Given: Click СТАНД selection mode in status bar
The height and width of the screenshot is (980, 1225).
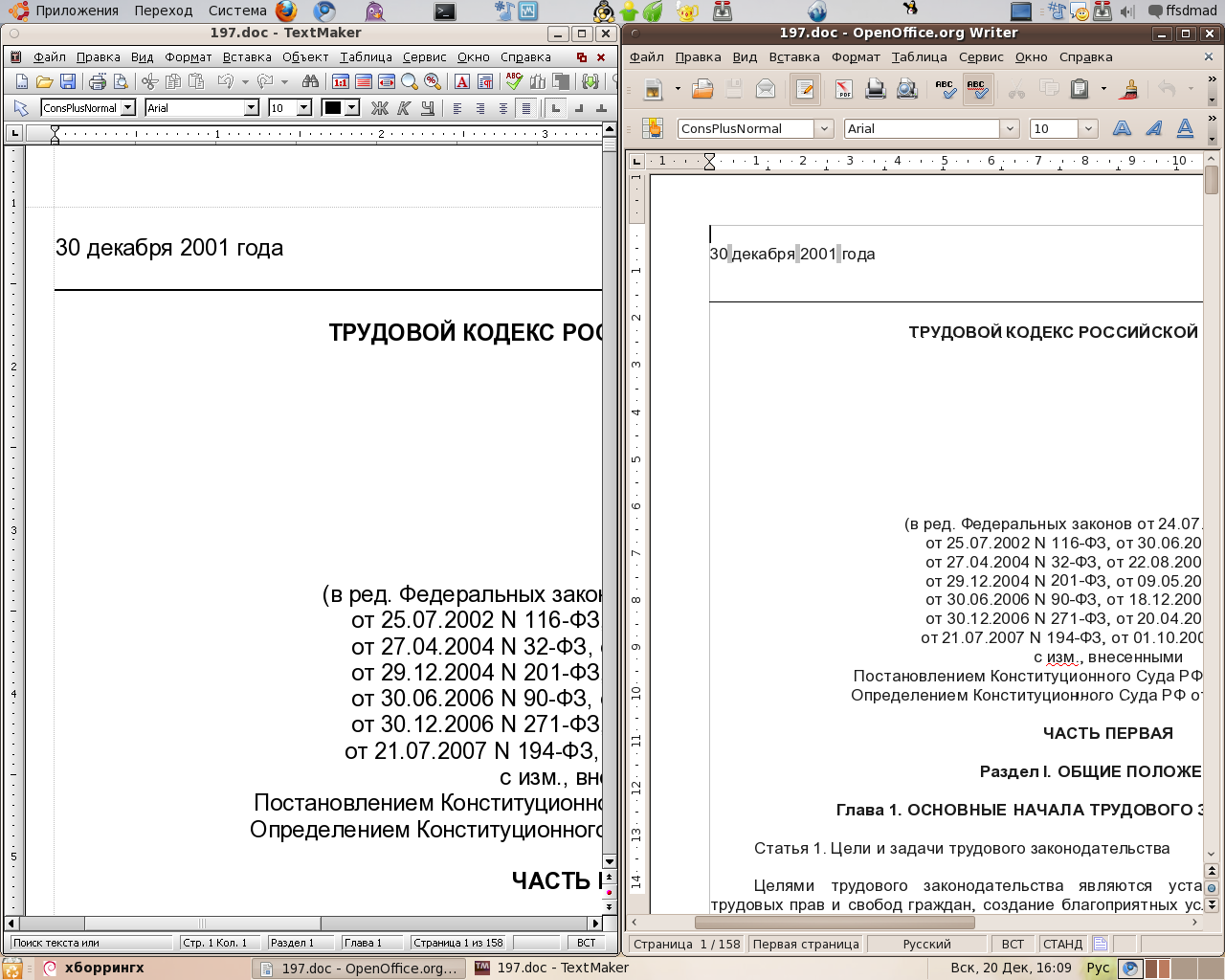Looking at the screenshot, I should coord(1062,944).
